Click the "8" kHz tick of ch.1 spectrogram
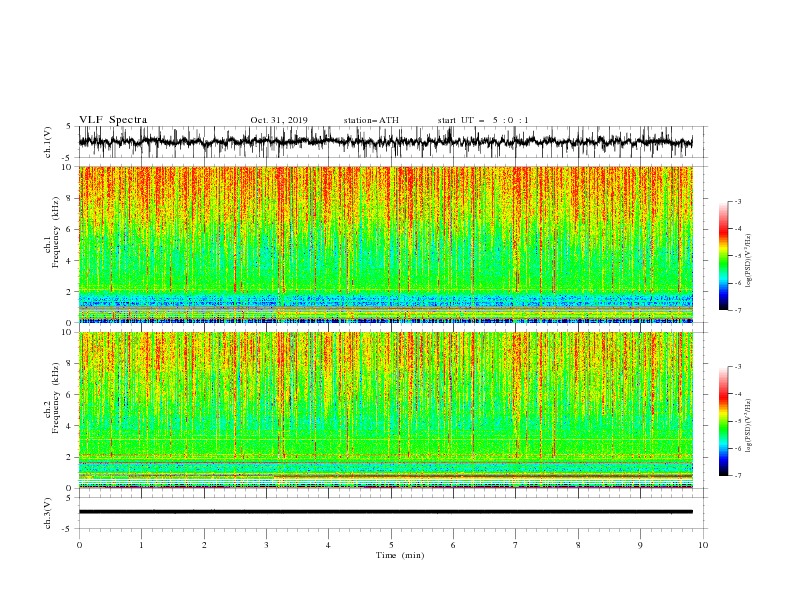792x612 pixels. tap(69, 198)
